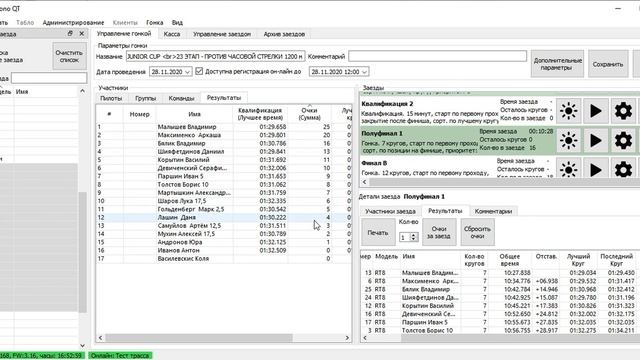Select row Максименко Аркаша in participants table
640x360 pixels.
click(x=224, y=135)
